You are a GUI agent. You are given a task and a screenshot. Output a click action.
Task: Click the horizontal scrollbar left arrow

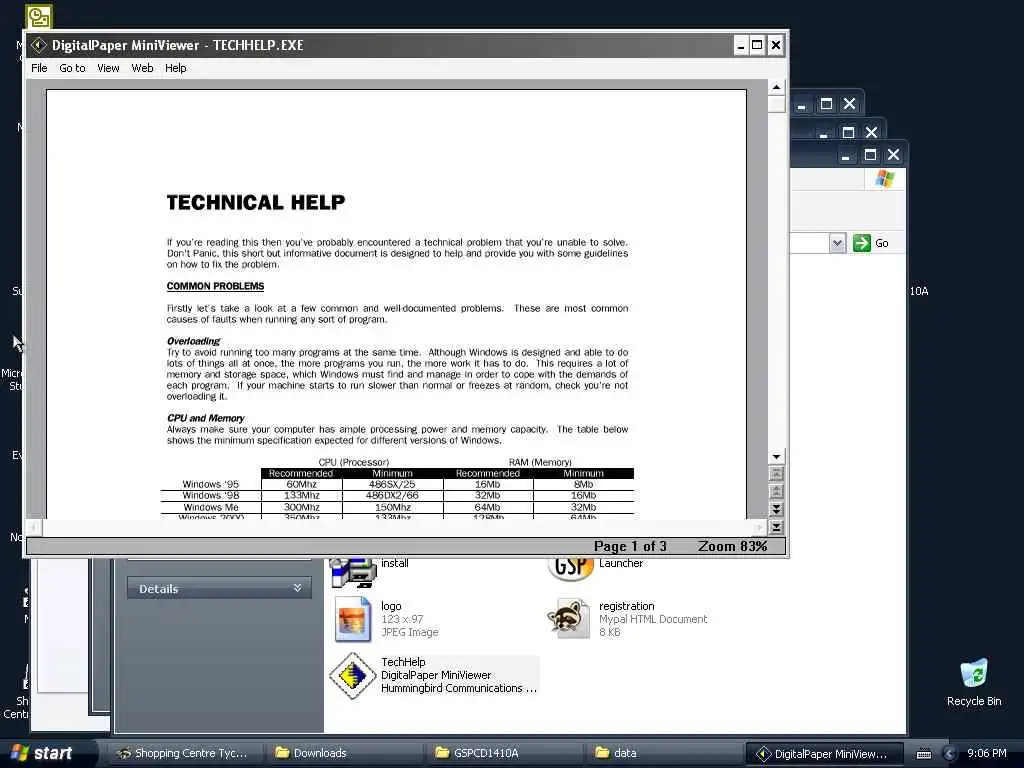point(35,527)
